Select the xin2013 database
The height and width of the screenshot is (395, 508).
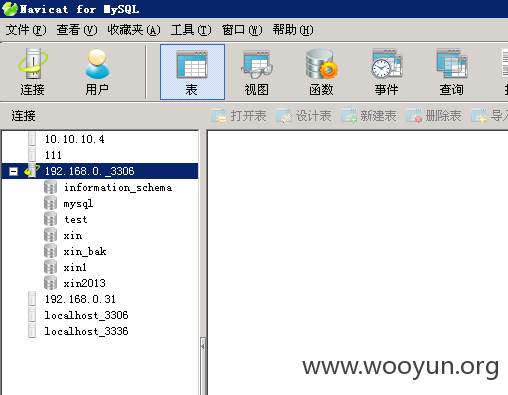coord(84,283)
